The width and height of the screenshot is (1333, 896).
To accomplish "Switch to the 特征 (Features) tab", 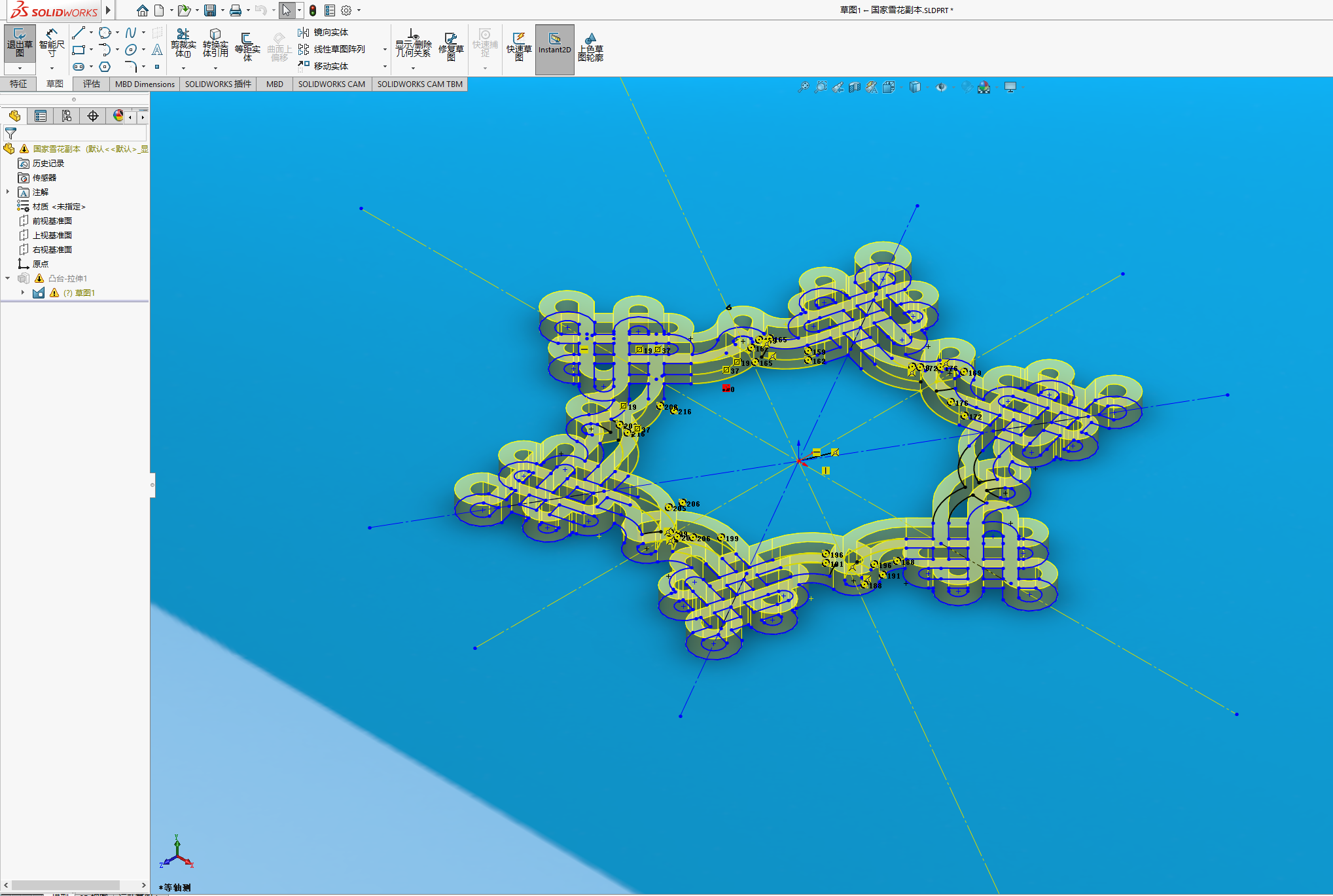I will click(18, 84).
